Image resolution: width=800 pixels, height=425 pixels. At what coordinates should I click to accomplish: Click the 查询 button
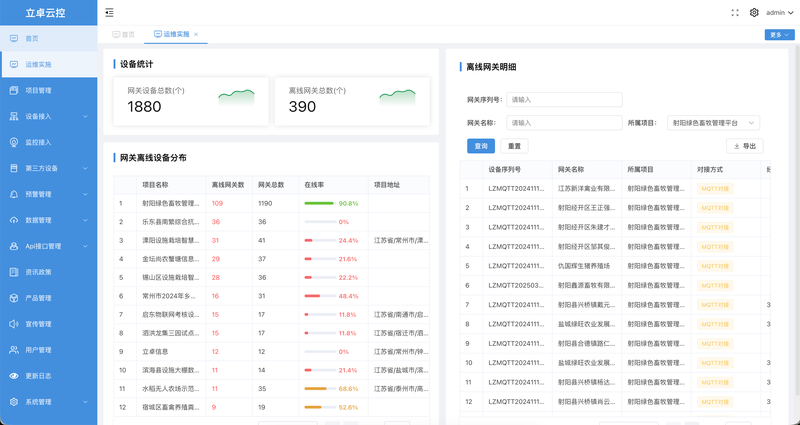(x=481, y=146)
